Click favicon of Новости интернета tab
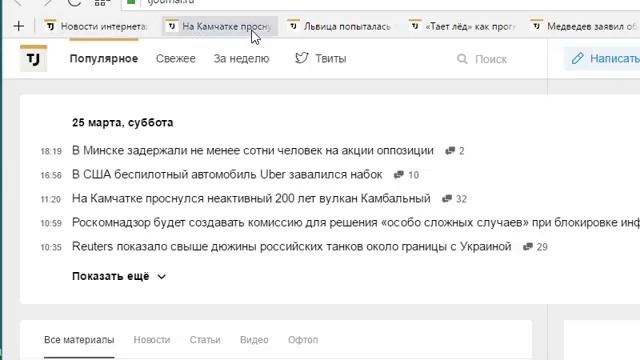The width and height of the screenshot is (640, 360). [x=50, y=26]
